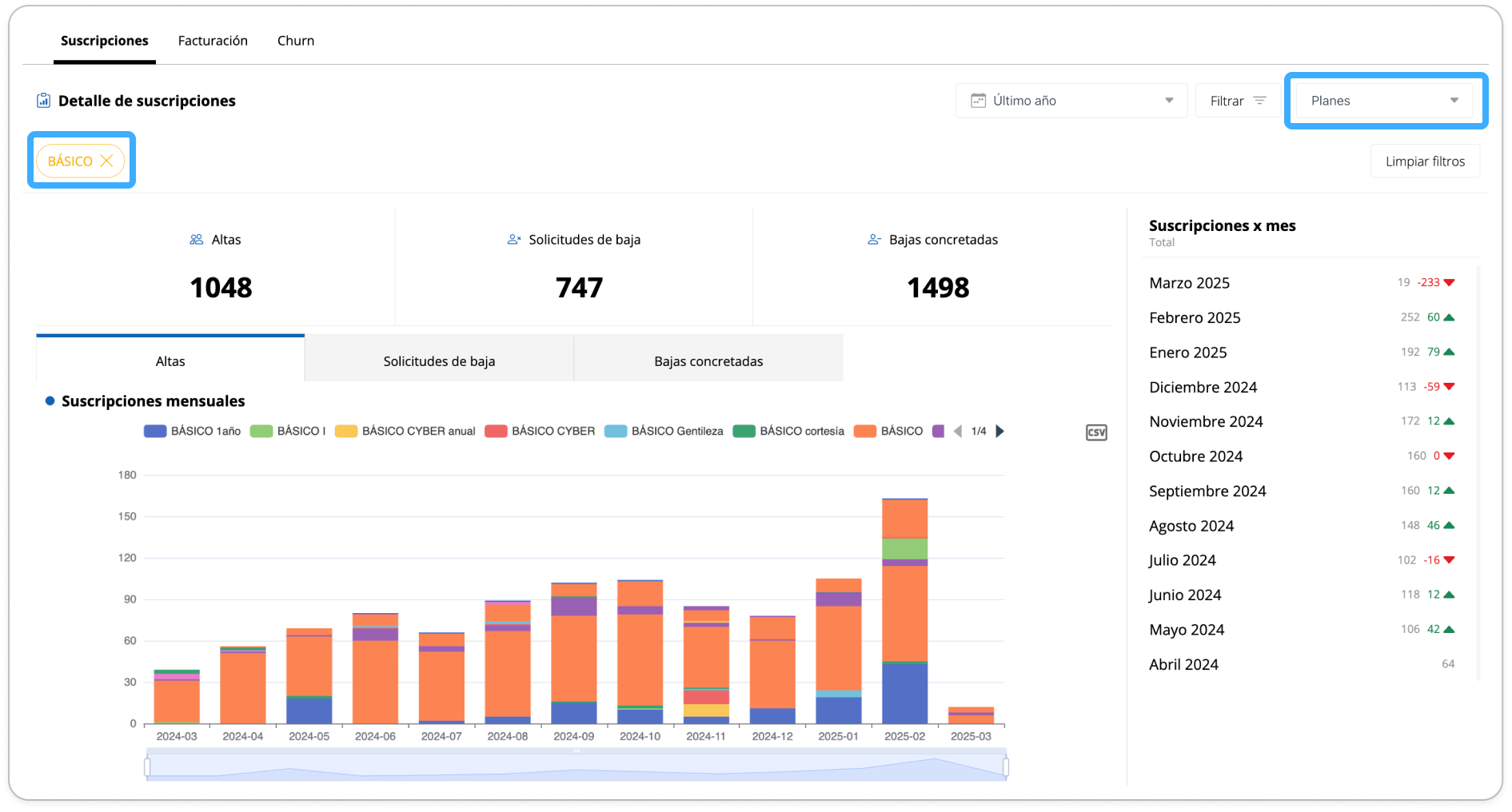Select the Abril 2024 row
This screenshot has height=812, width=1512.
pyautogui.click(x=1302, y=664)
